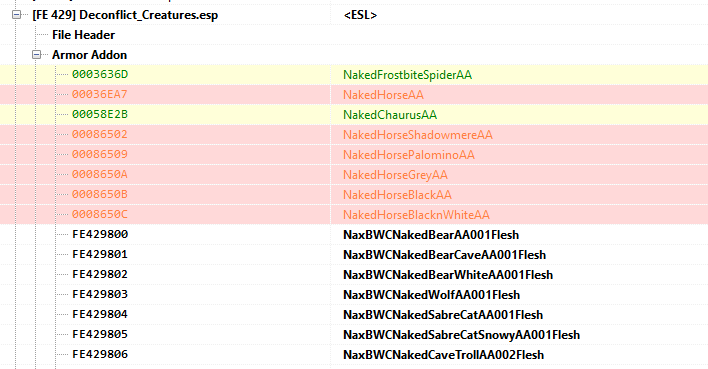Collapse the Deconflict_Creatures.esp tree node
Screen dimensions: 708x369
pos(16,15)
